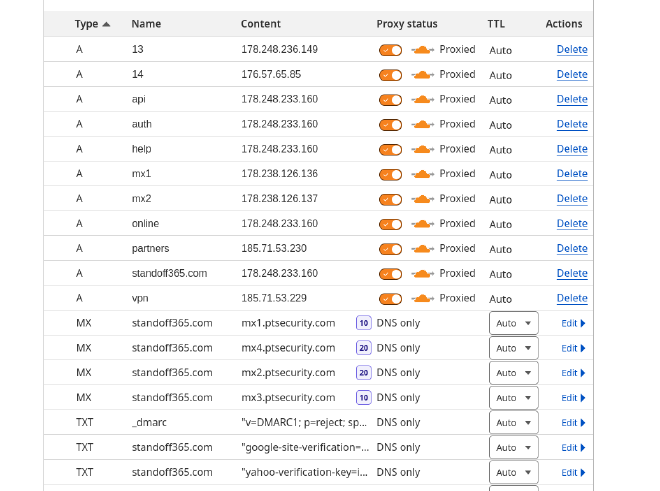The height and width of the screenshot is (491, 660).
Task: Toggle proxy switch for record 14
Action: [390, 75]
